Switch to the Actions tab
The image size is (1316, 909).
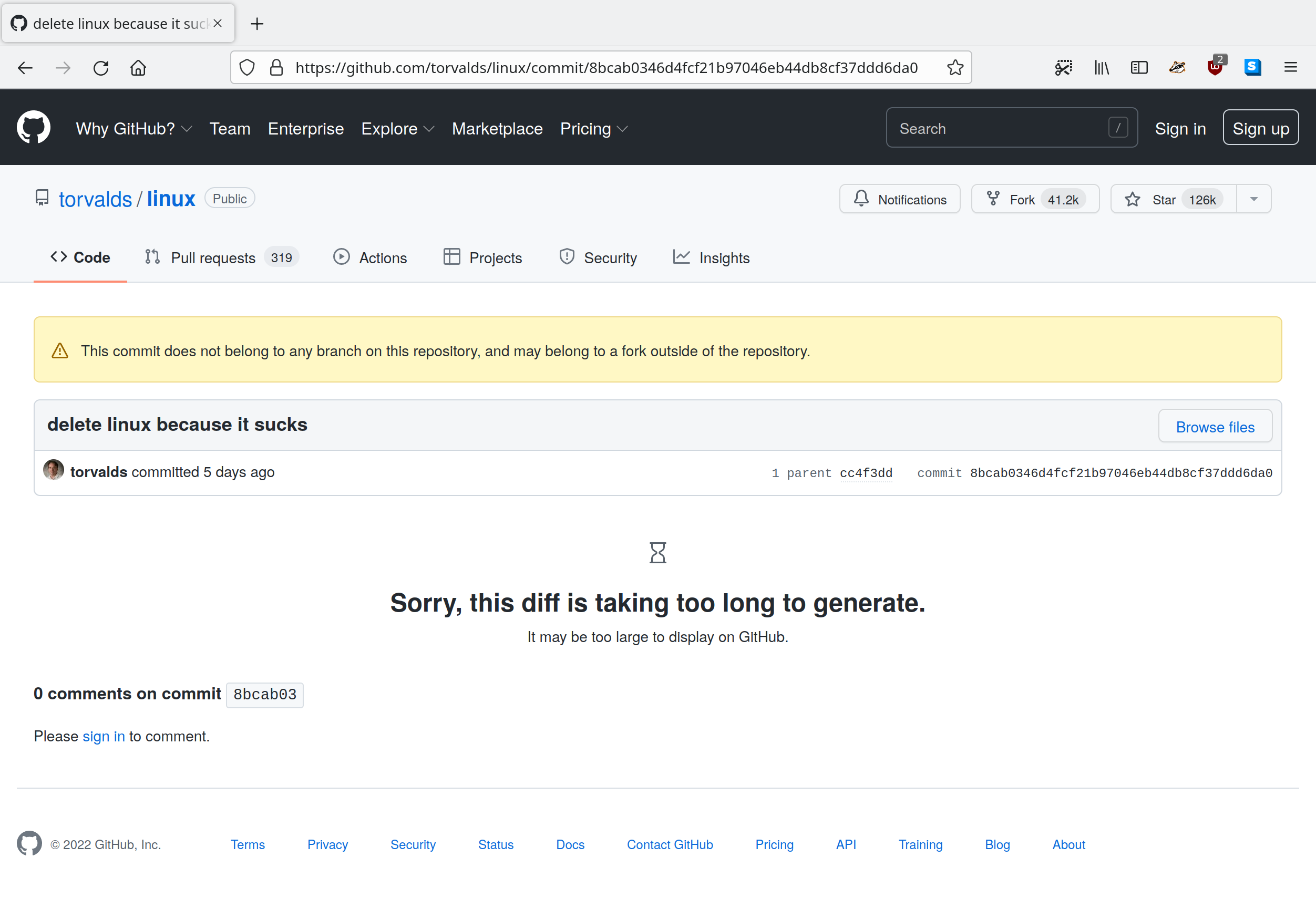tap(371, 257)
